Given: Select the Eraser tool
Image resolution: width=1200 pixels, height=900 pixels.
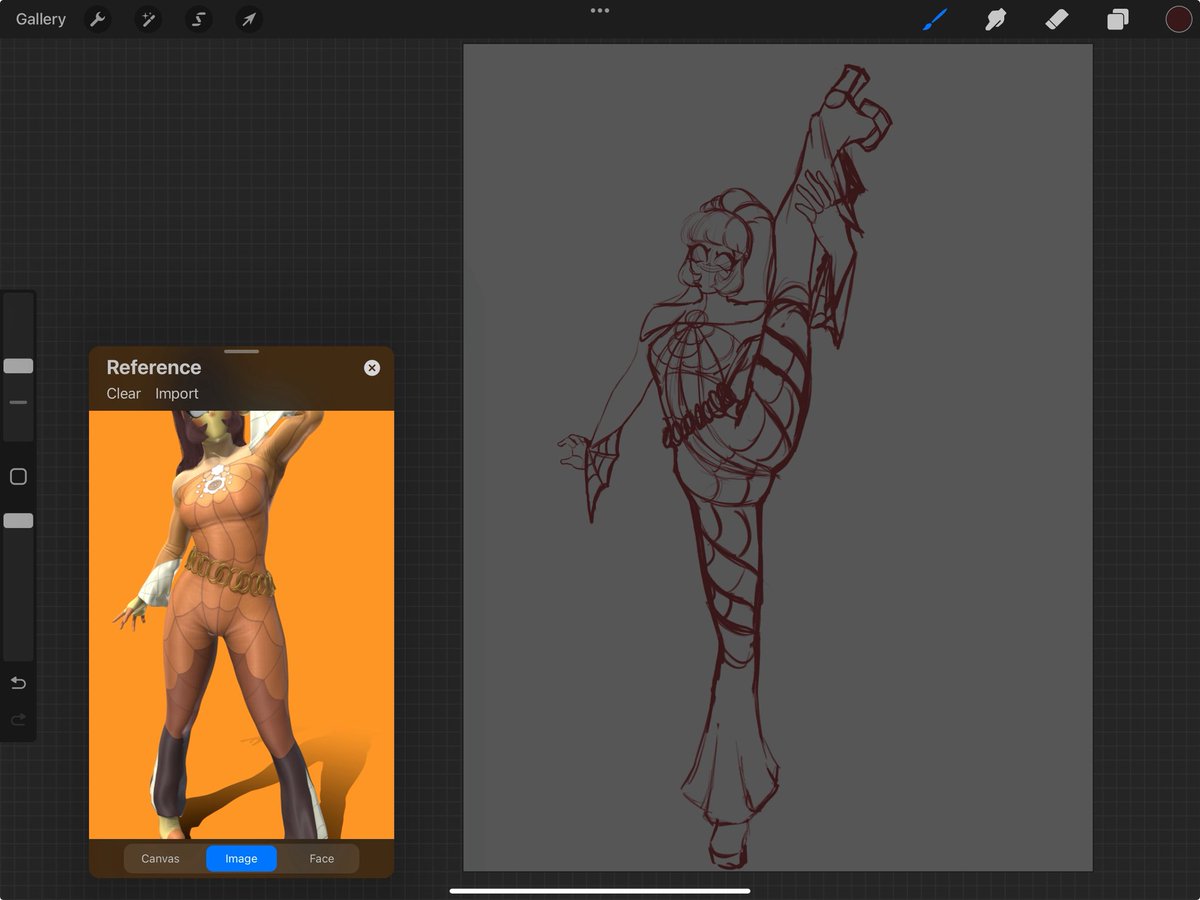Looking at the screenshot, I should [1057, 19].
